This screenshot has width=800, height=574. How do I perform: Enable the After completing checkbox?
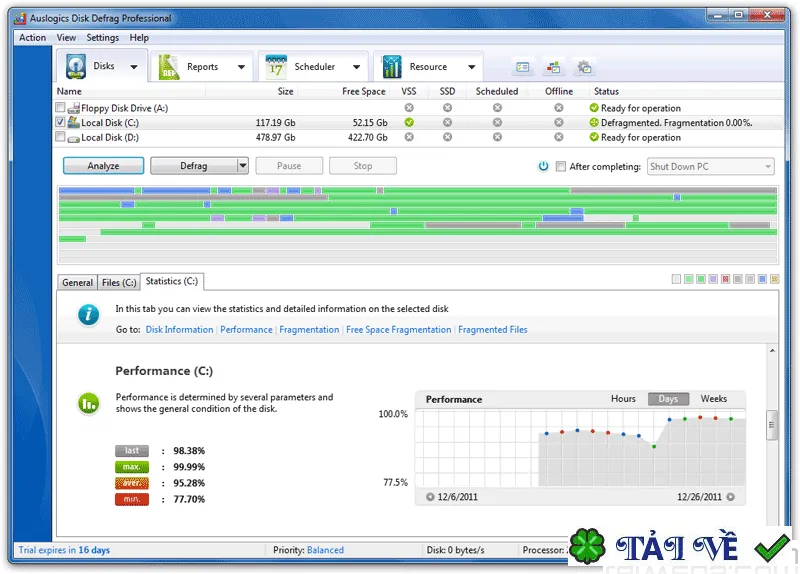(561, 166)
